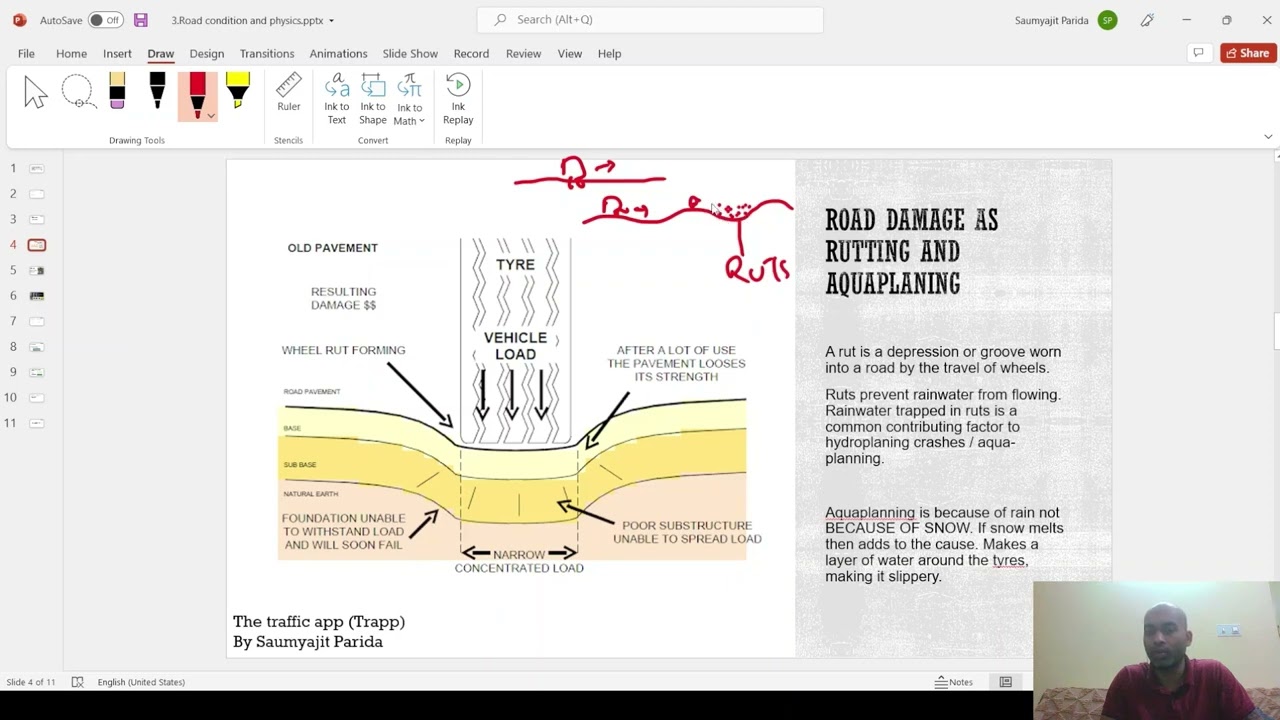Click Slide 4 of 11 status text
The image size is (1280, 720).
[x=31, y=682]
